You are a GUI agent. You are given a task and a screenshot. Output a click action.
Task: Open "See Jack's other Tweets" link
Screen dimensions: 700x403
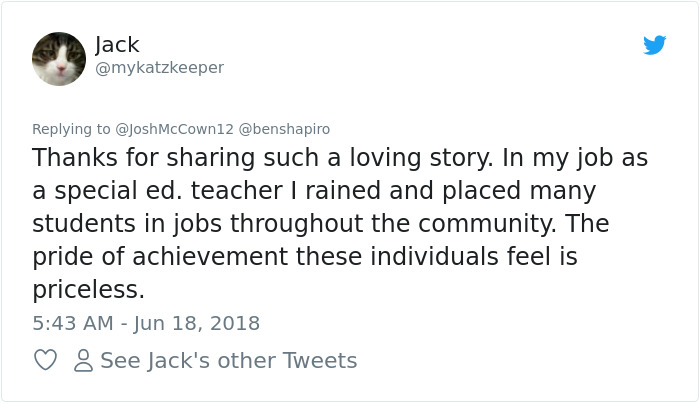(228, 360)
